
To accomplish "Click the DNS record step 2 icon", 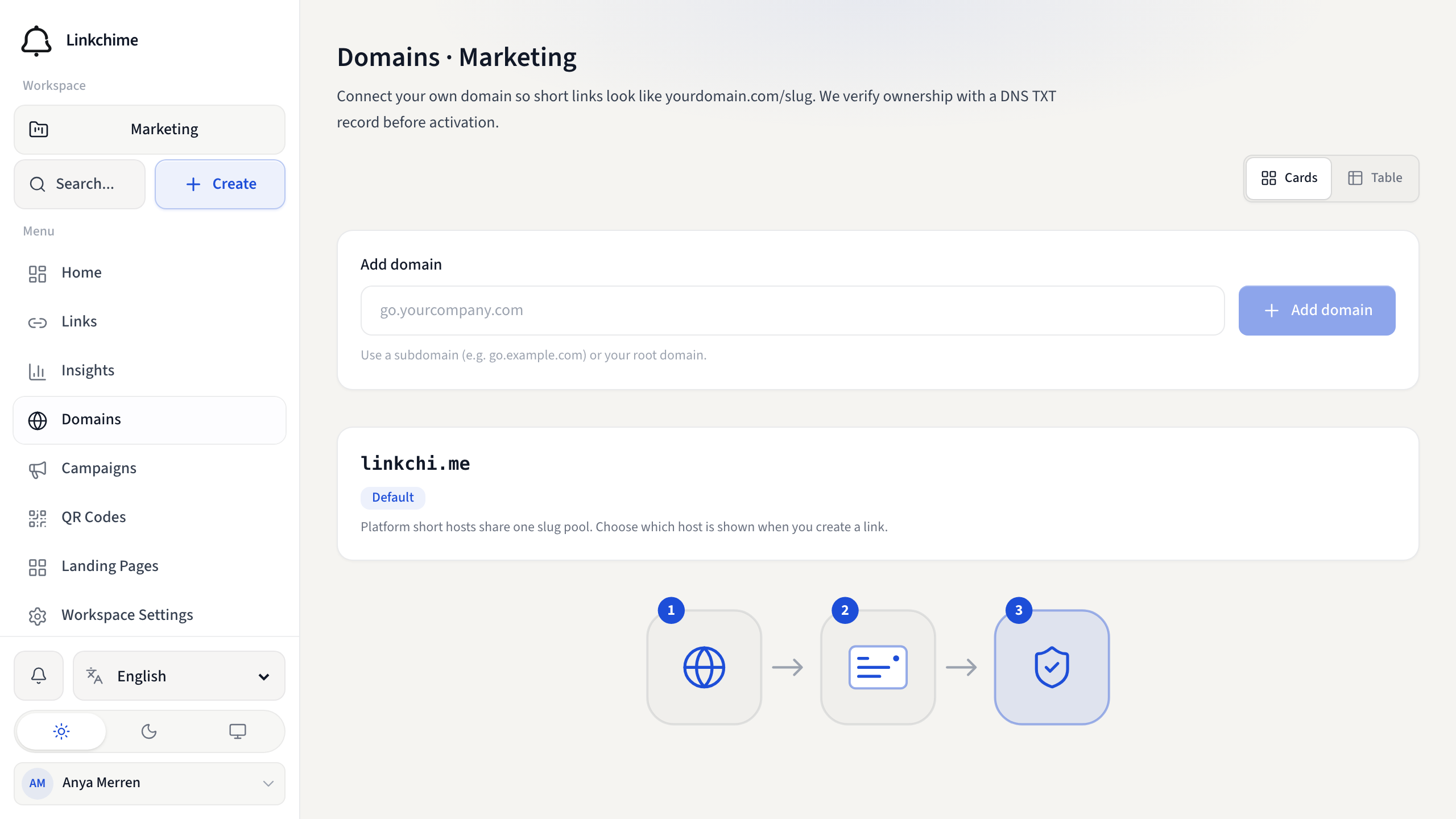I will coord(878,667).
